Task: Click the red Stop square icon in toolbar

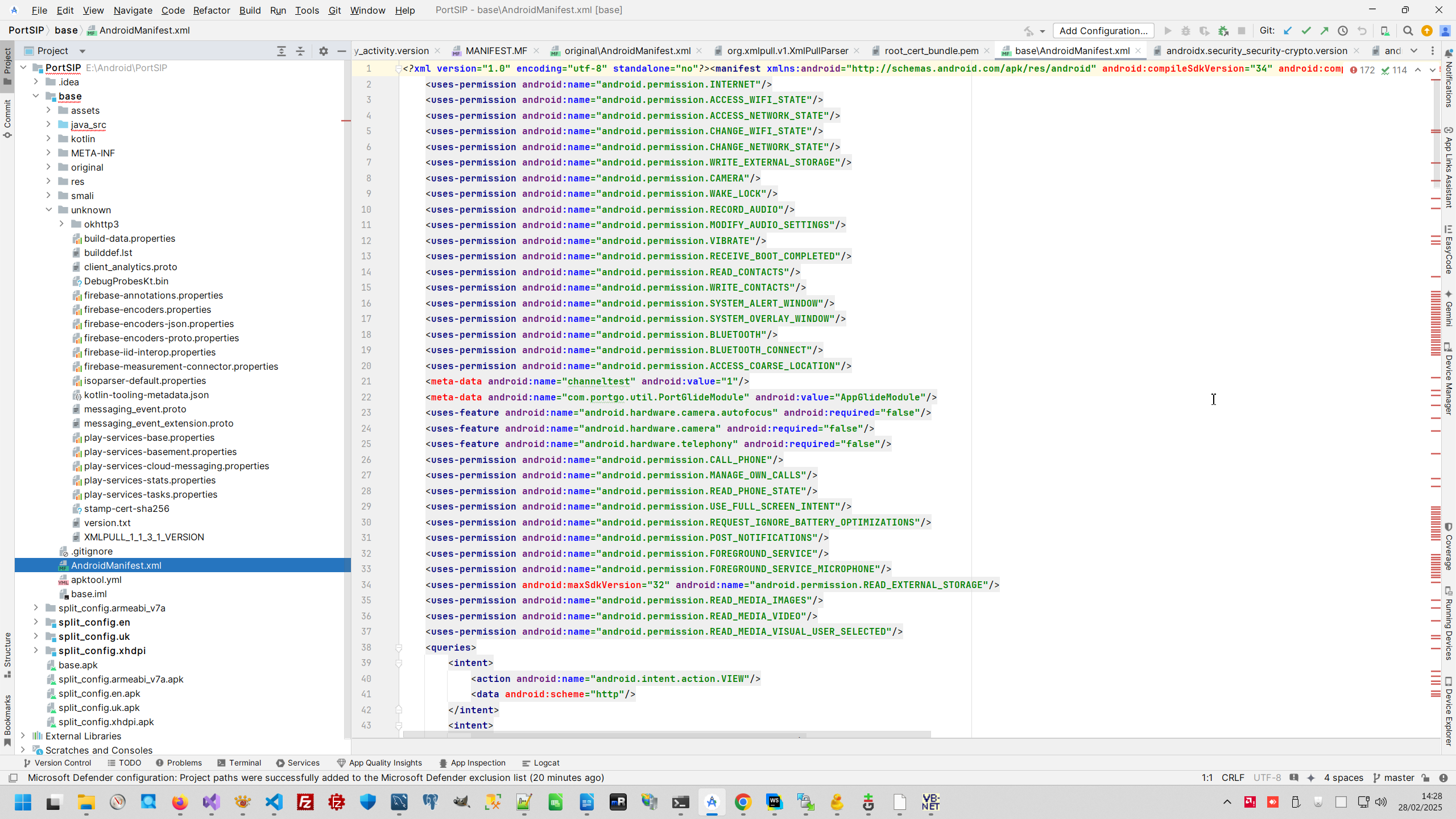Action: tap(1242, 31)
